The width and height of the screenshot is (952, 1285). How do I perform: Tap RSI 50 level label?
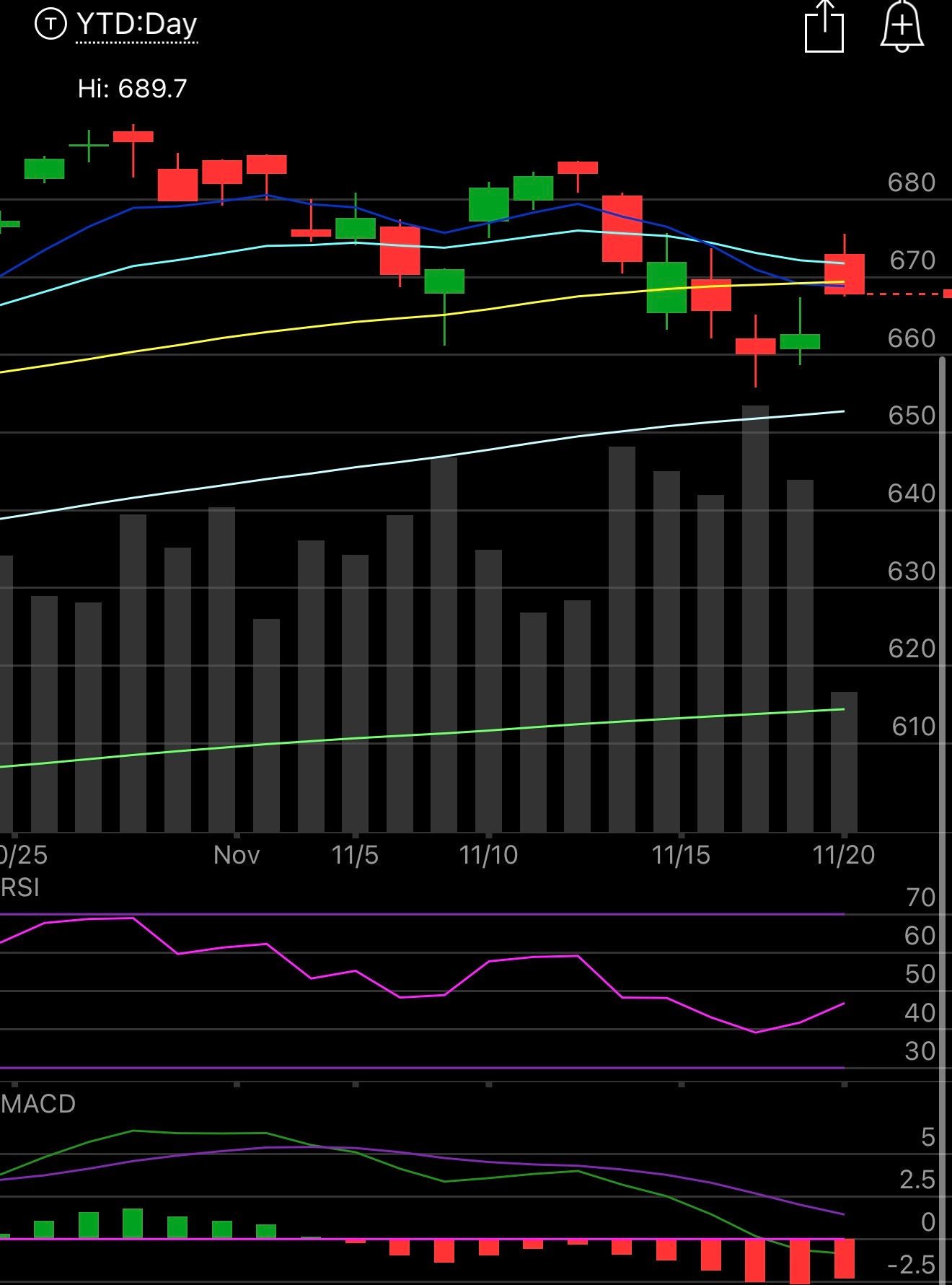(920, 974)
